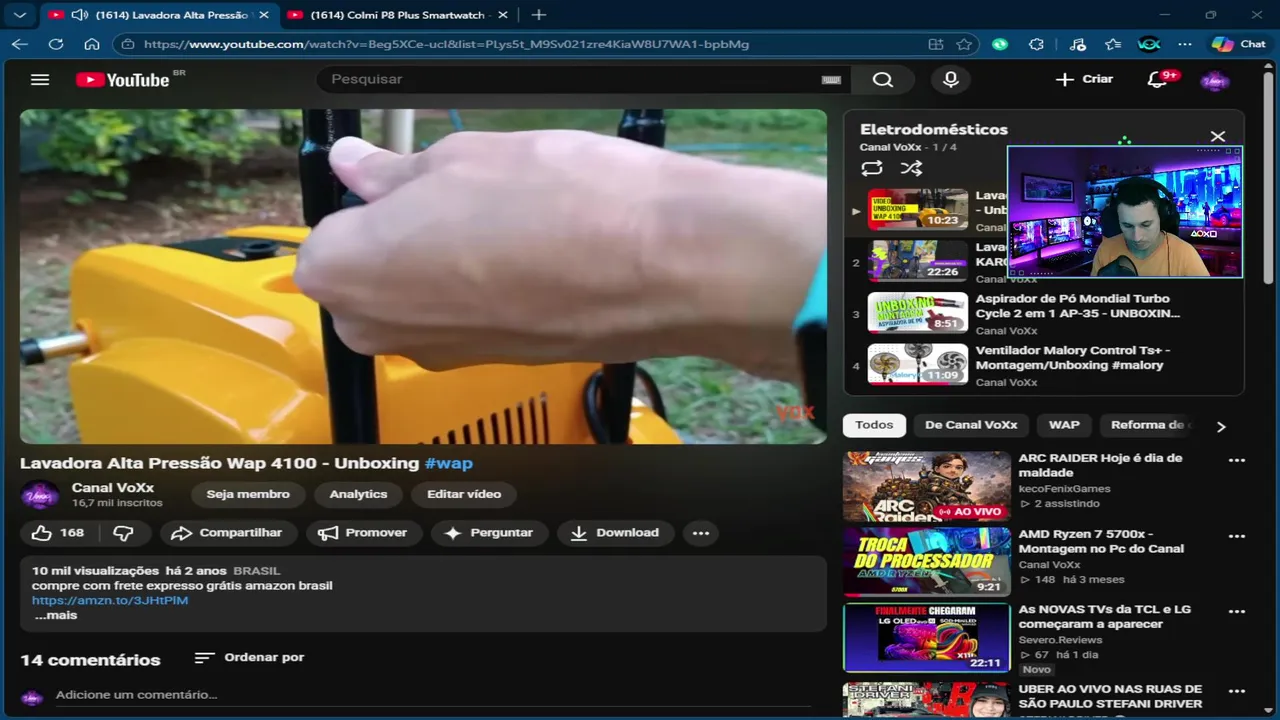
Task: Open the account avatar menu
Action: 1214,80
